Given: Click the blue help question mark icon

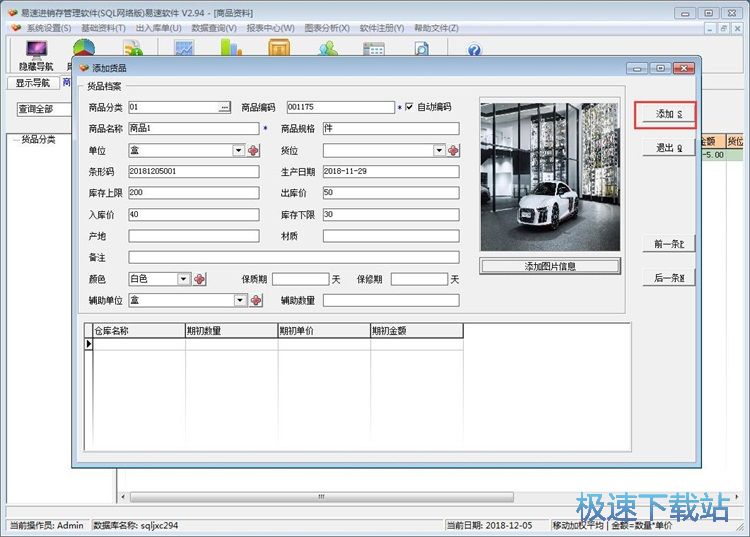Looking at the screenshot, I should click(x=474, y=49).
